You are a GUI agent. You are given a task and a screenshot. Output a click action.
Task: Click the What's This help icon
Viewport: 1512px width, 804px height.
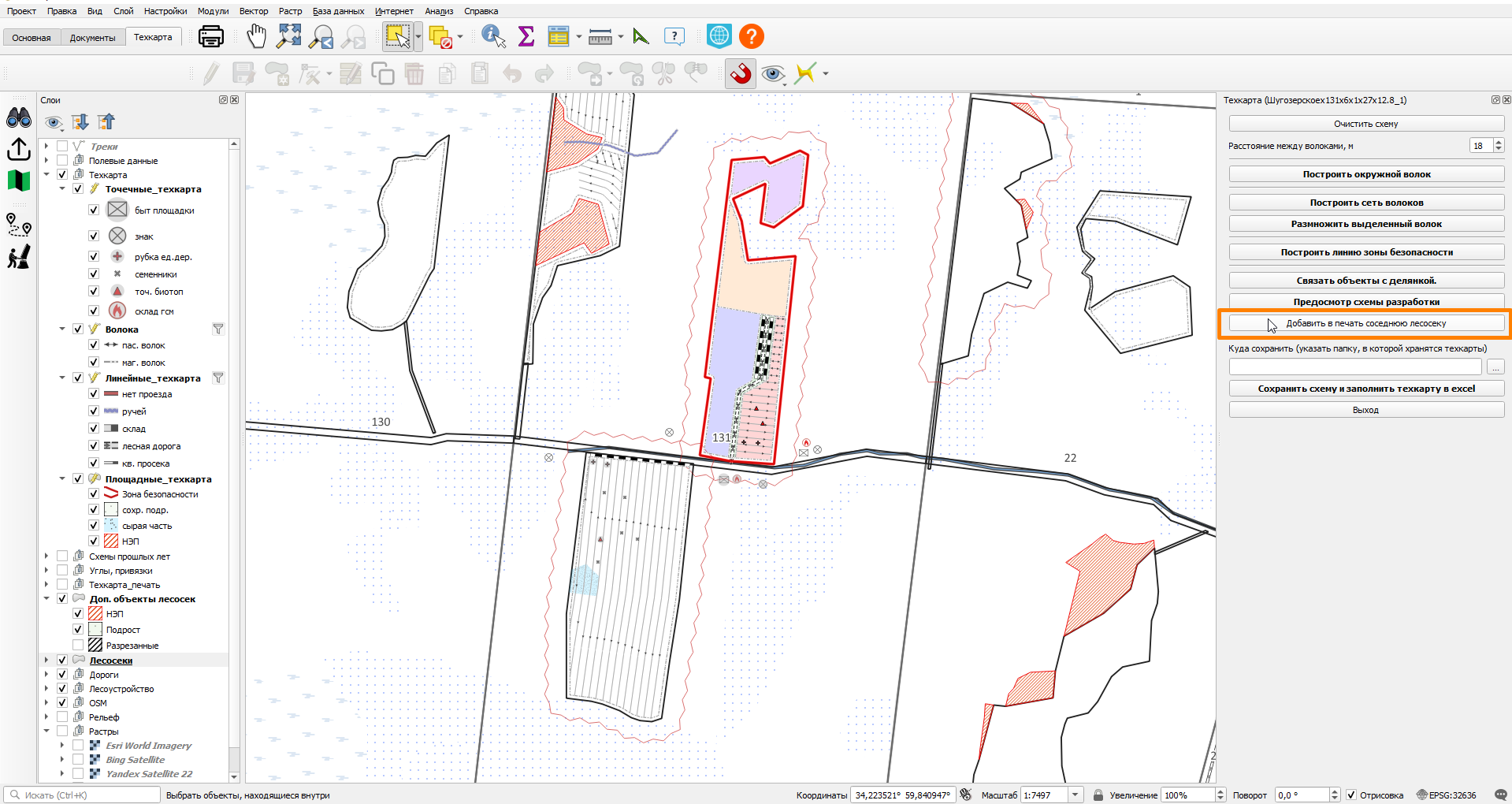click(674, 36)
